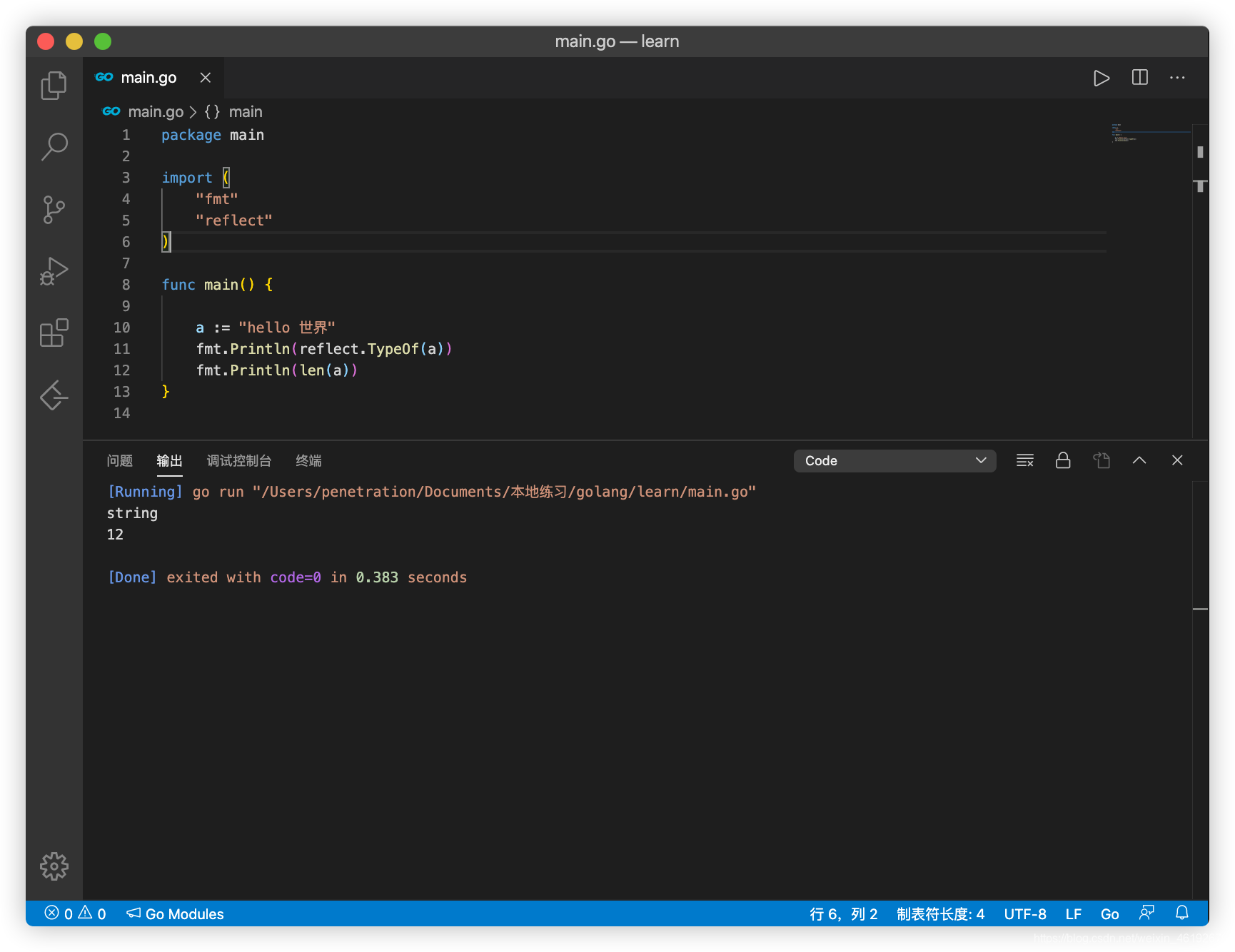This screenshot has height=952, width=1235.
Task: Switch to the 调试控制台 debug console tab
Action: click(239, 460)
